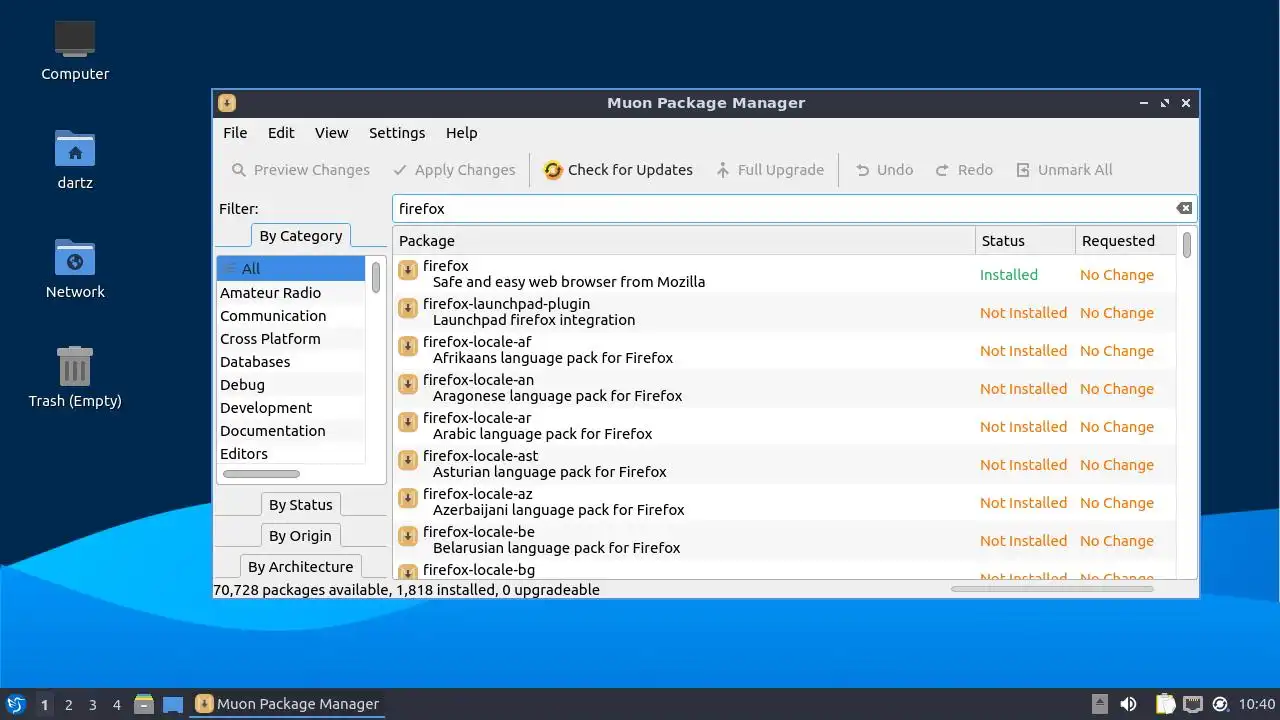Click the 10:40 clock in taskbar

point(1257,704)
